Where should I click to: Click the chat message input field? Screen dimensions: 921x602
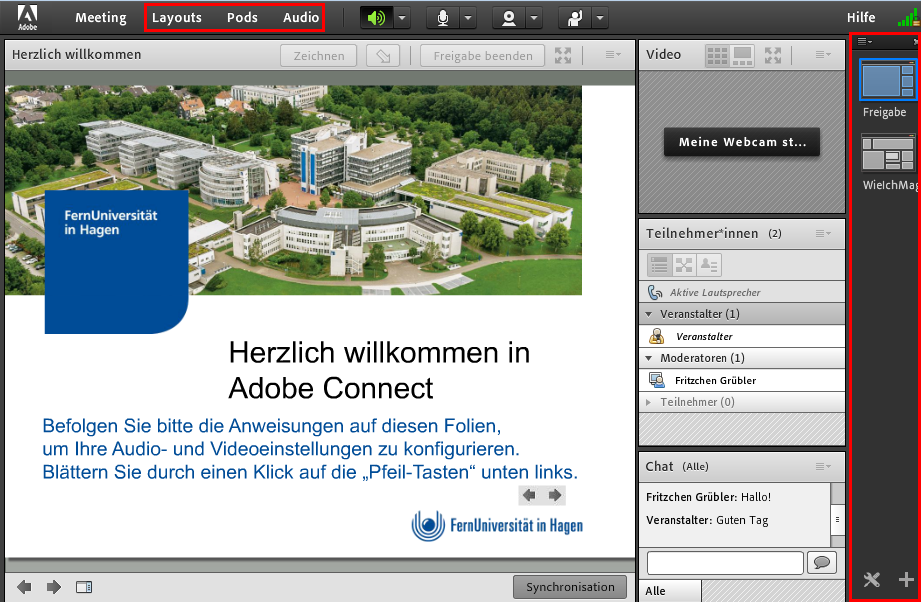[x=725, y=563]
